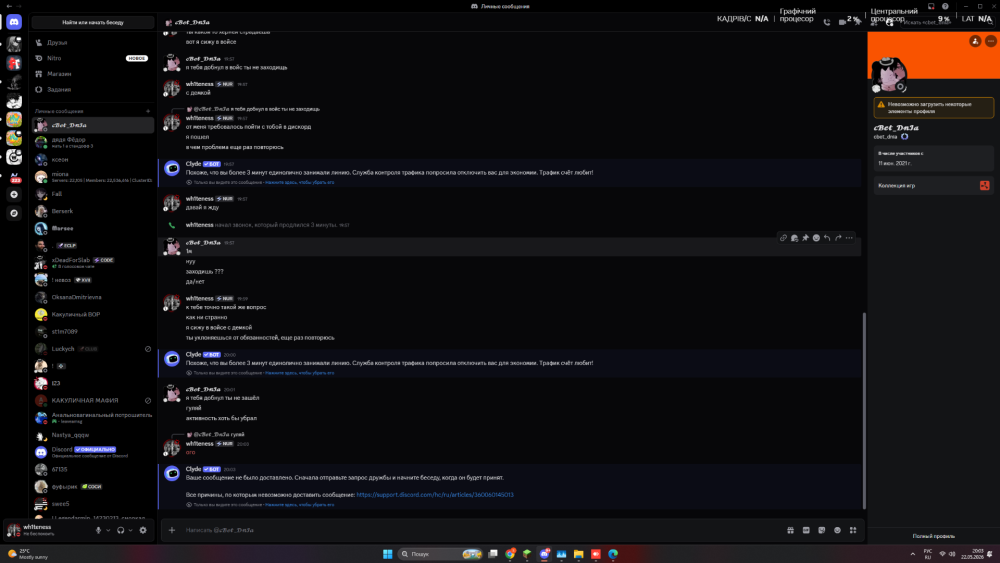Click the chat message scrollbar
Screen dimensions: 1000x563
(x=864, y=411)
